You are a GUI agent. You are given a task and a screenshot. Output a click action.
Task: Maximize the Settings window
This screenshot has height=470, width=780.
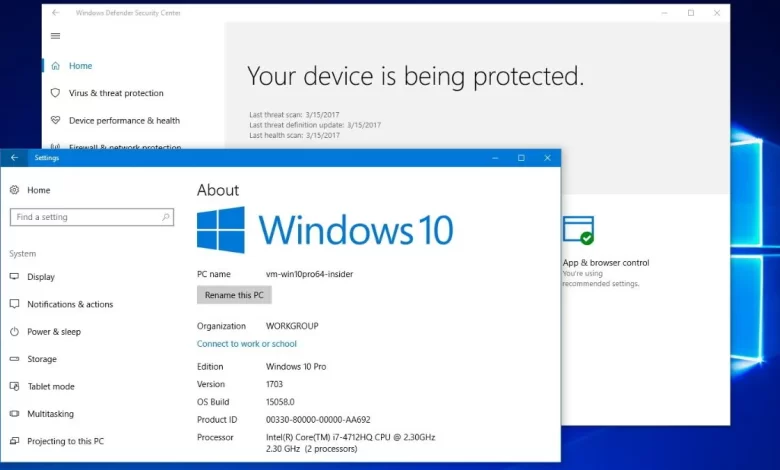521,158
